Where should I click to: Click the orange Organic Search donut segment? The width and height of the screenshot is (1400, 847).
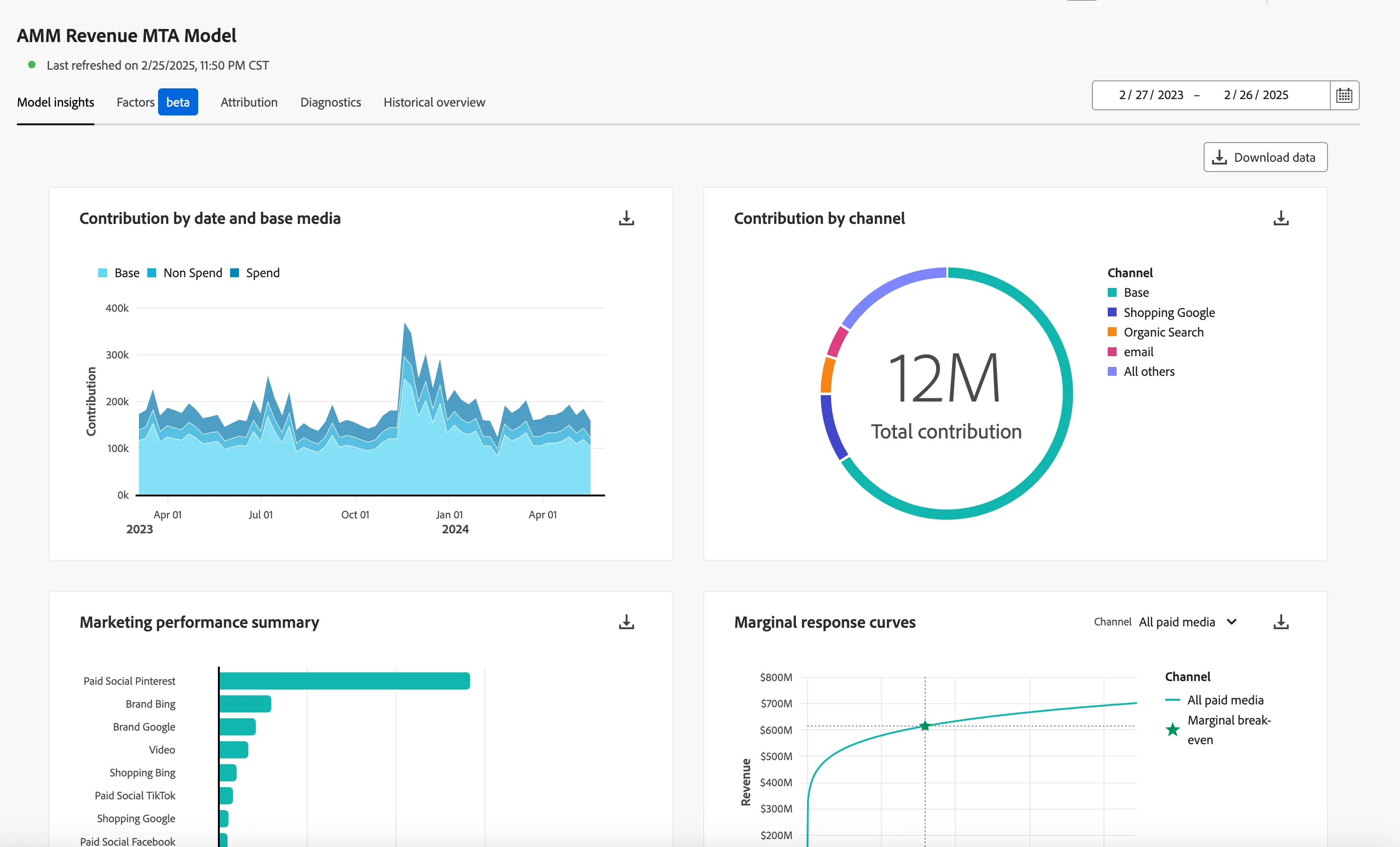[828, 375]
